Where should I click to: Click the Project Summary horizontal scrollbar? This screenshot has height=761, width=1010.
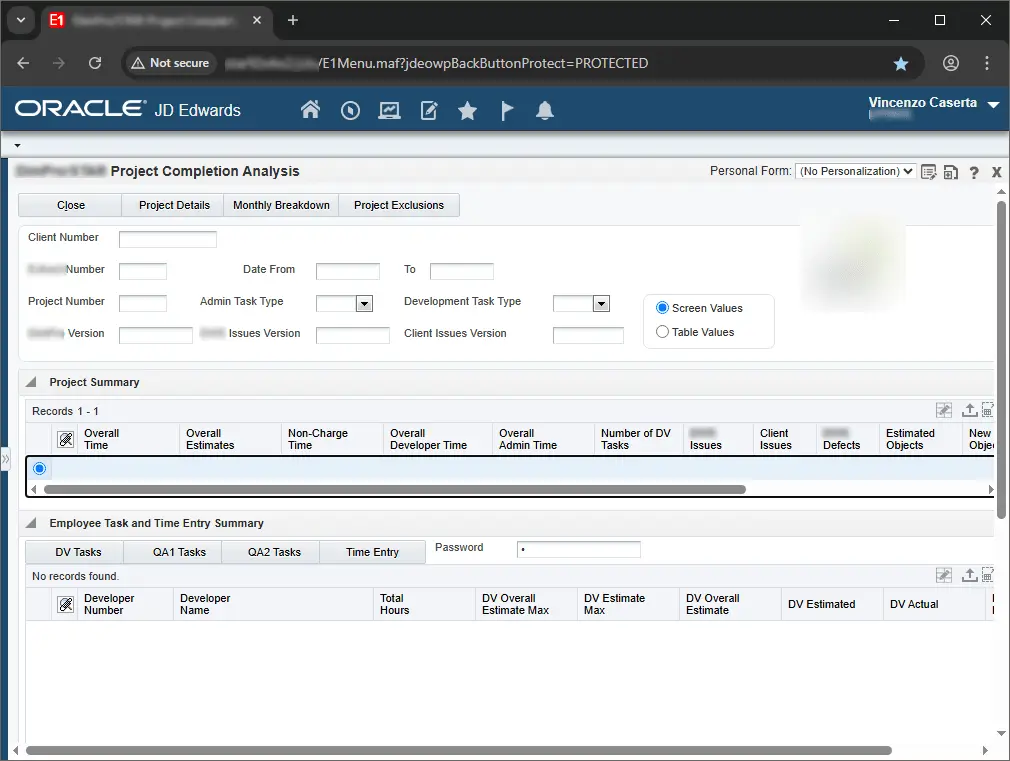[x=394, y=490]
